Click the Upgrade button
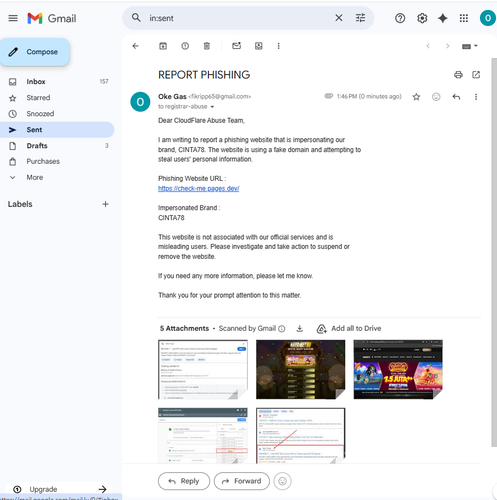Viewport: 497px width, 500px height. [59, 489]
